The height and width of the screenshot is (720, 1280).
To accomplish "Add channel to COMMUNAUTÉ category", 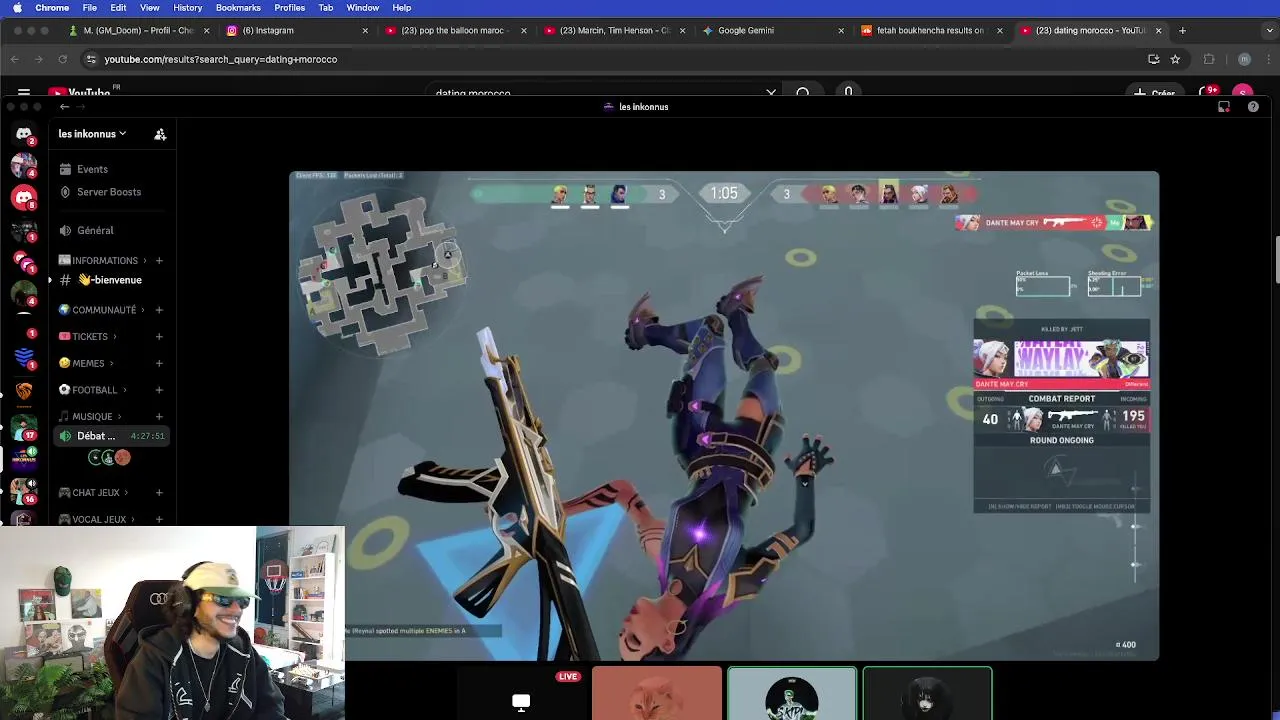I will [x=159, y=310].
